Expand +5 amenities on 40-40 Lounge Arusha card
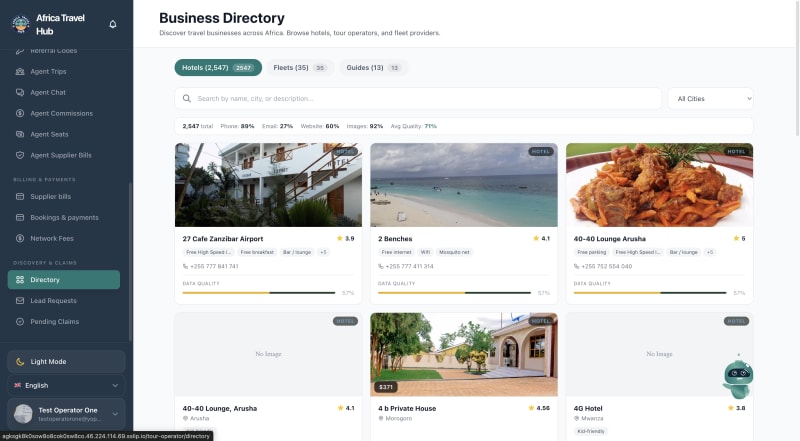The image size is (800, 441). [710, 252]
